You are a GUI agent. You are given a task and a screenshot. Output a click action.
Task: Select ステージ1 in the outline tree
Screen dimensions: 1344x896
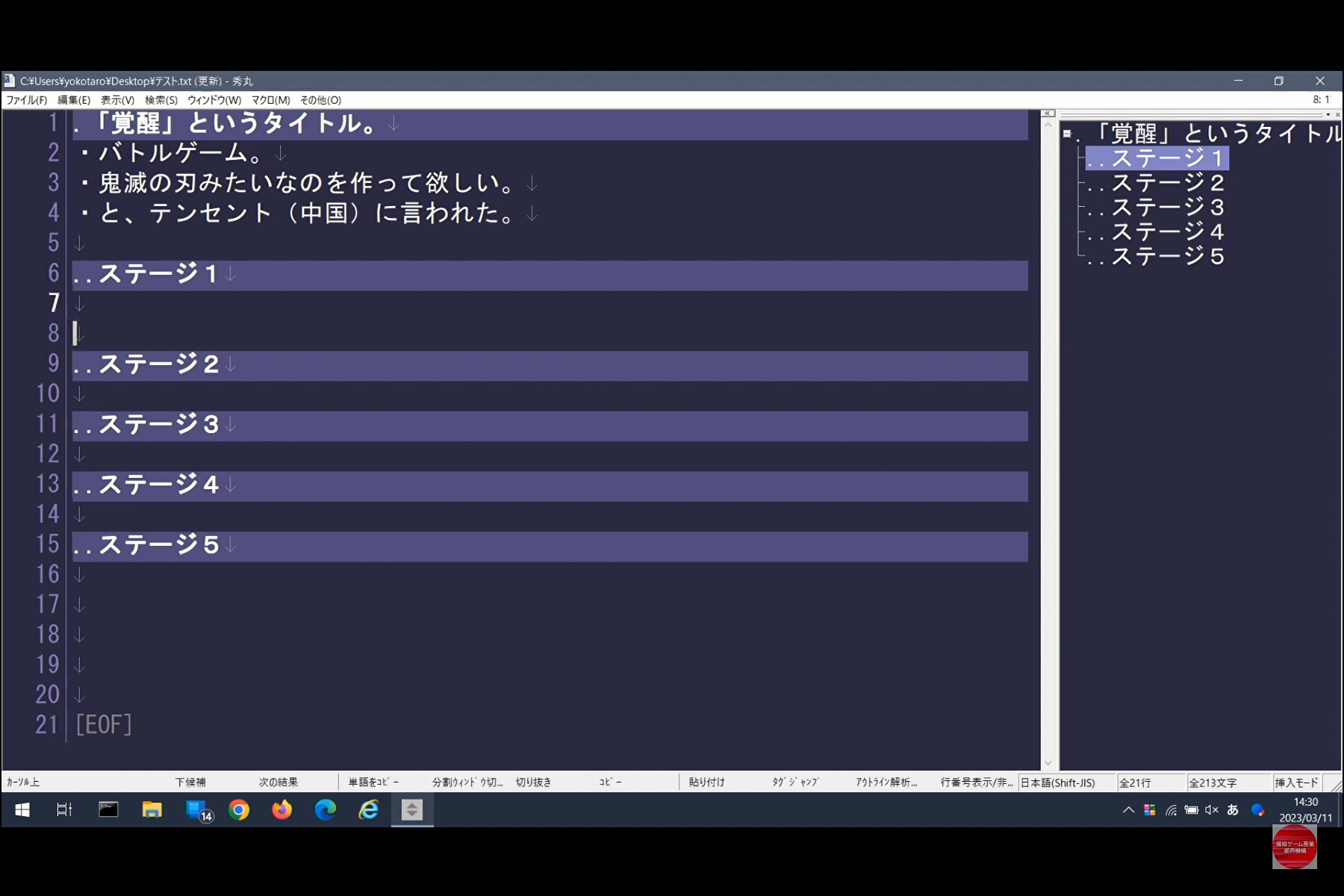(x=1157, y=158)
